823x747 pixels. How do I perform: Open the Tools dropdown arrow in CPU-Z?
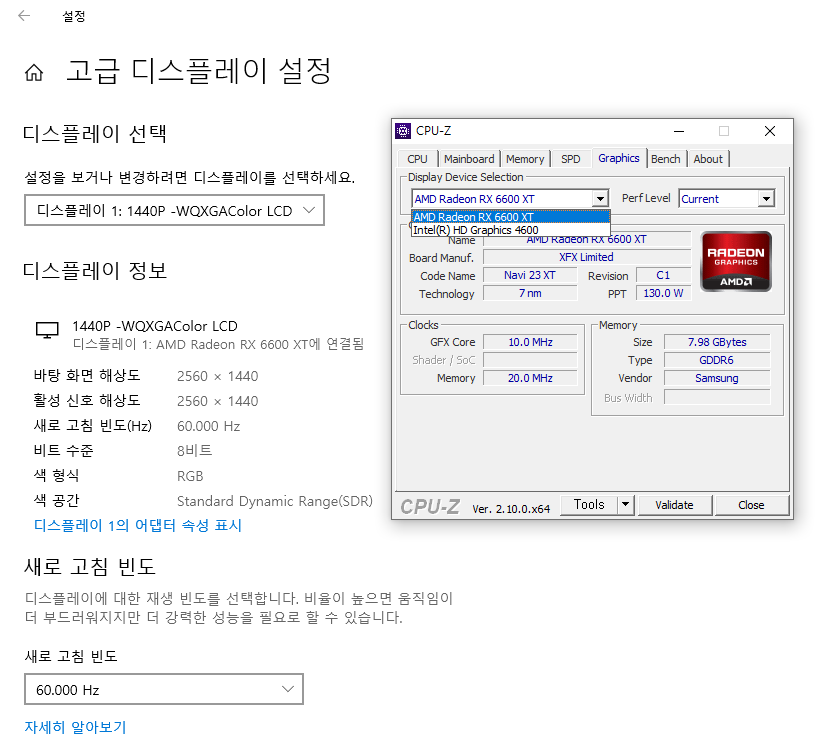tap(625, 505)
